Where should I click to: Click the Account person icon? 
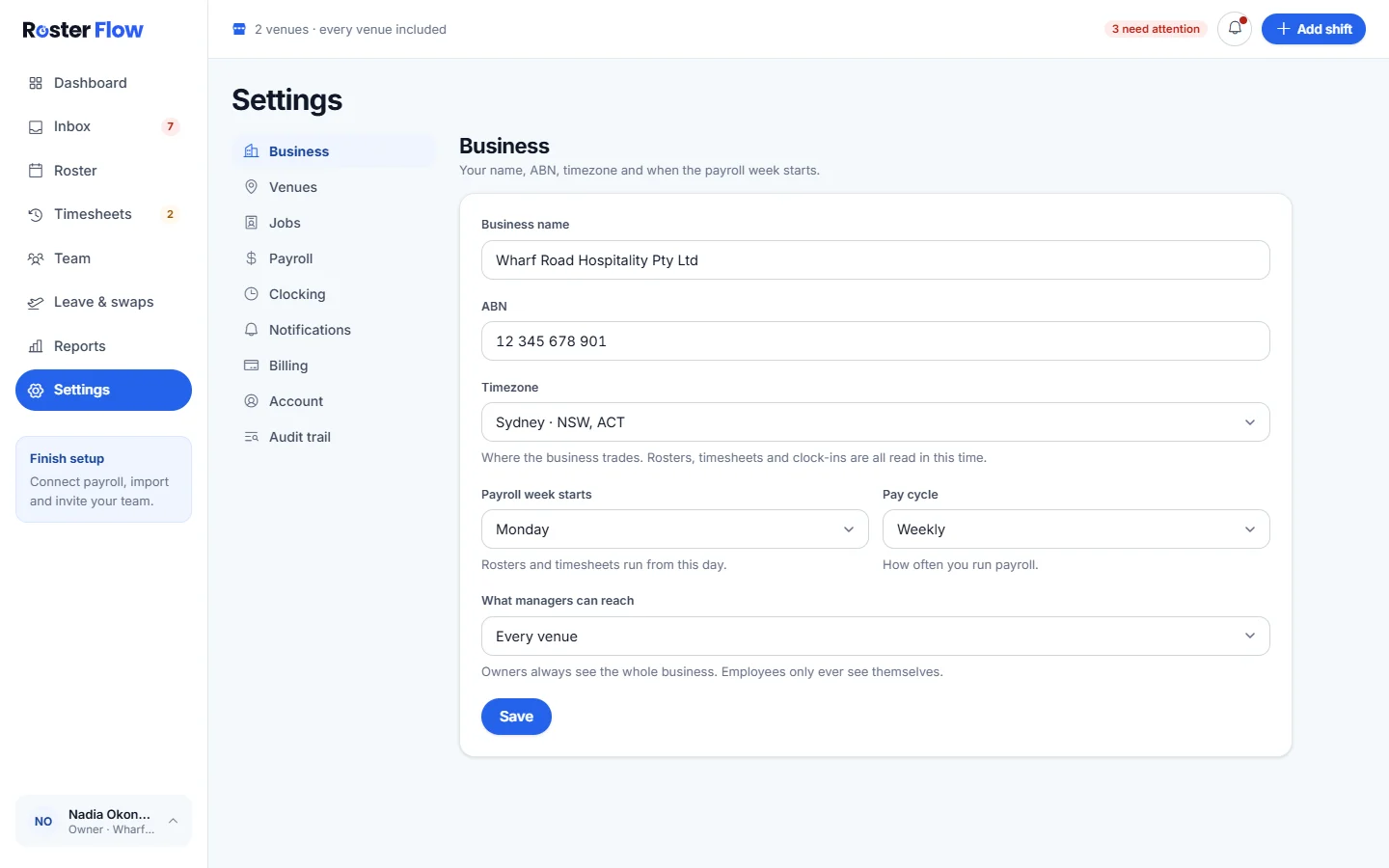coord(251,401)
